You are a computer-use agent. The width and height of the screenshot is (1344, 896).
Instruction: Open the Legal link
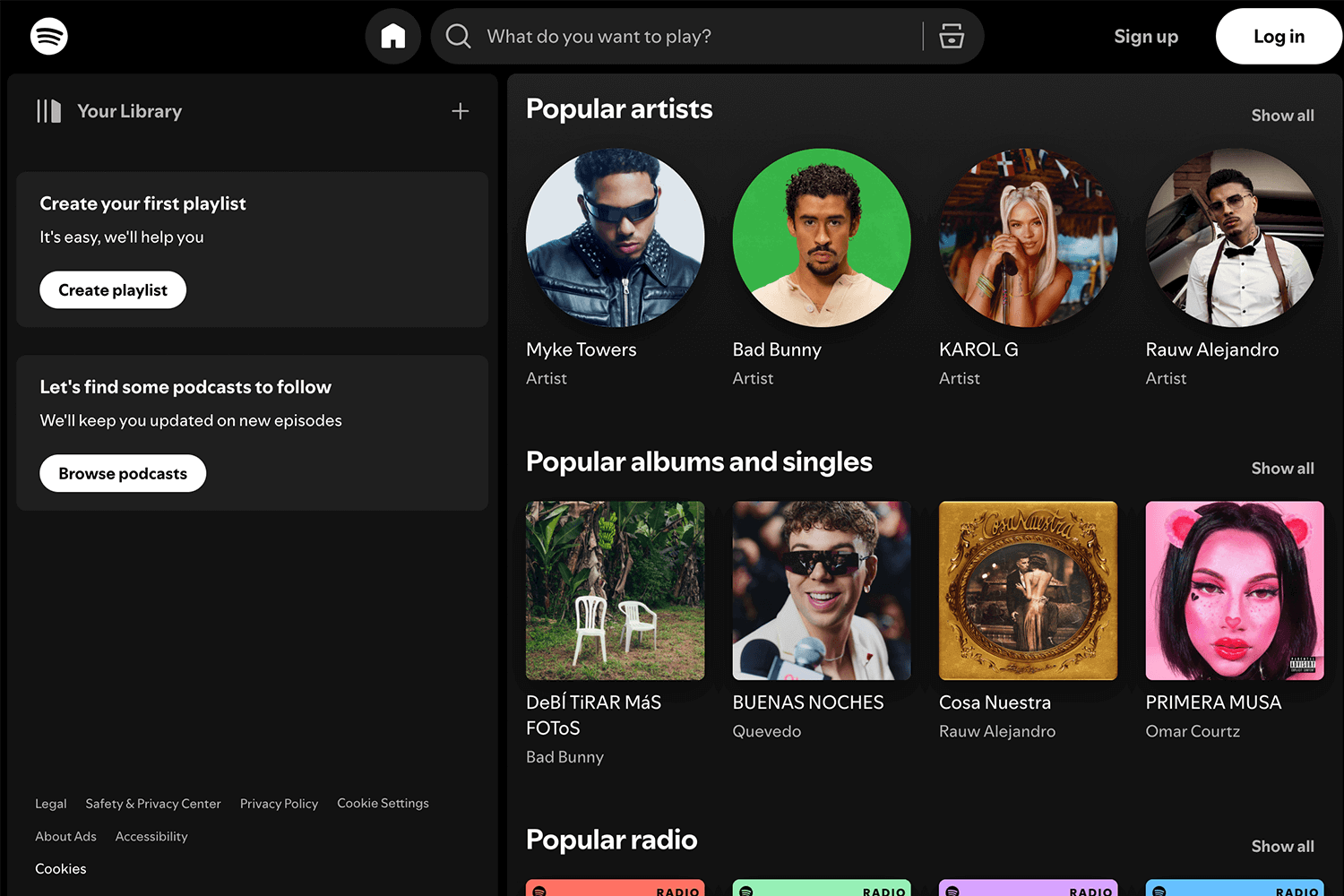click(51, 804)
